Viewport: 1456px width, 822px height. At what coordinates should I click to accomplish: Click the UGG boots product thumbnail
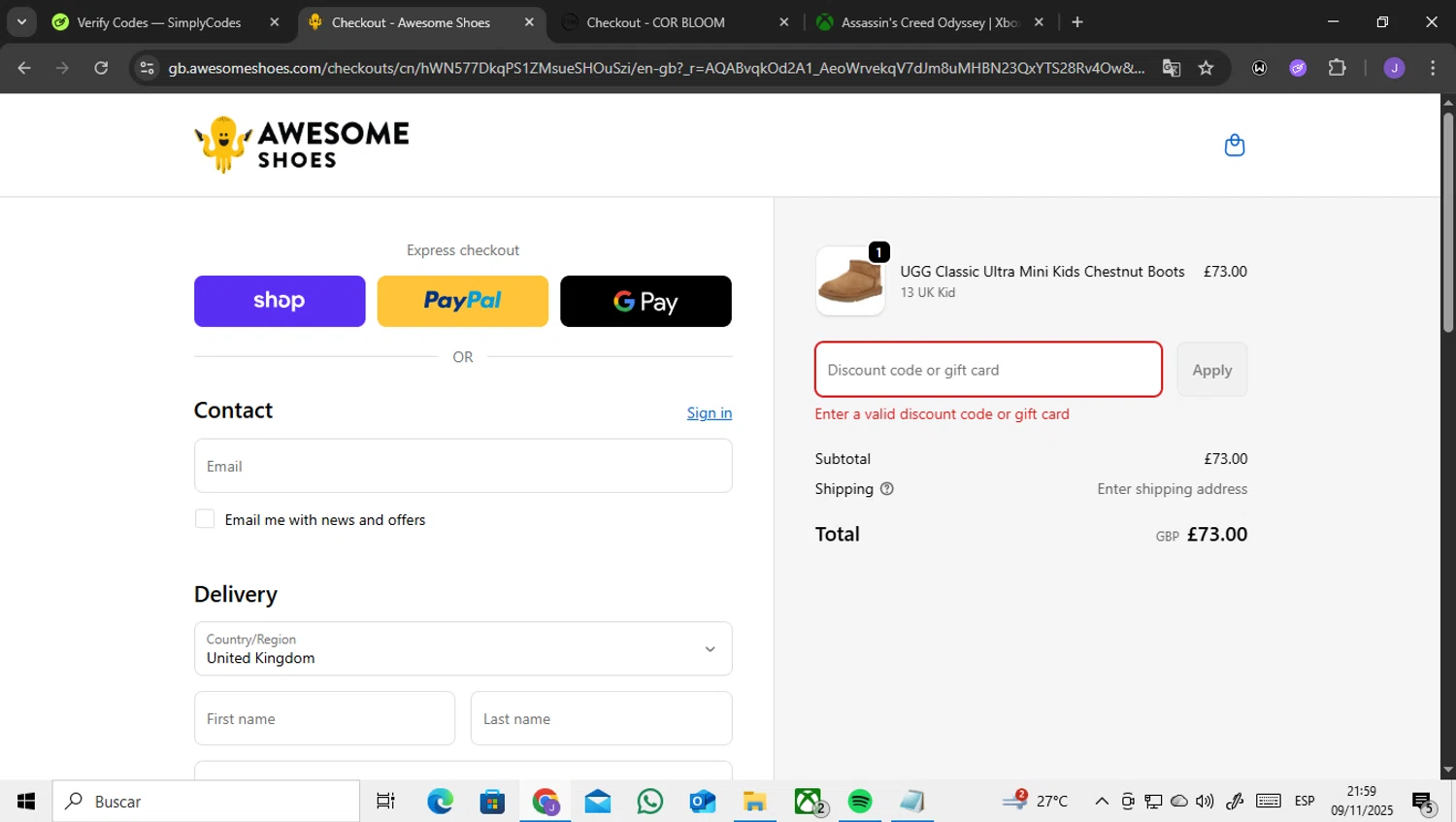point(850,280)
